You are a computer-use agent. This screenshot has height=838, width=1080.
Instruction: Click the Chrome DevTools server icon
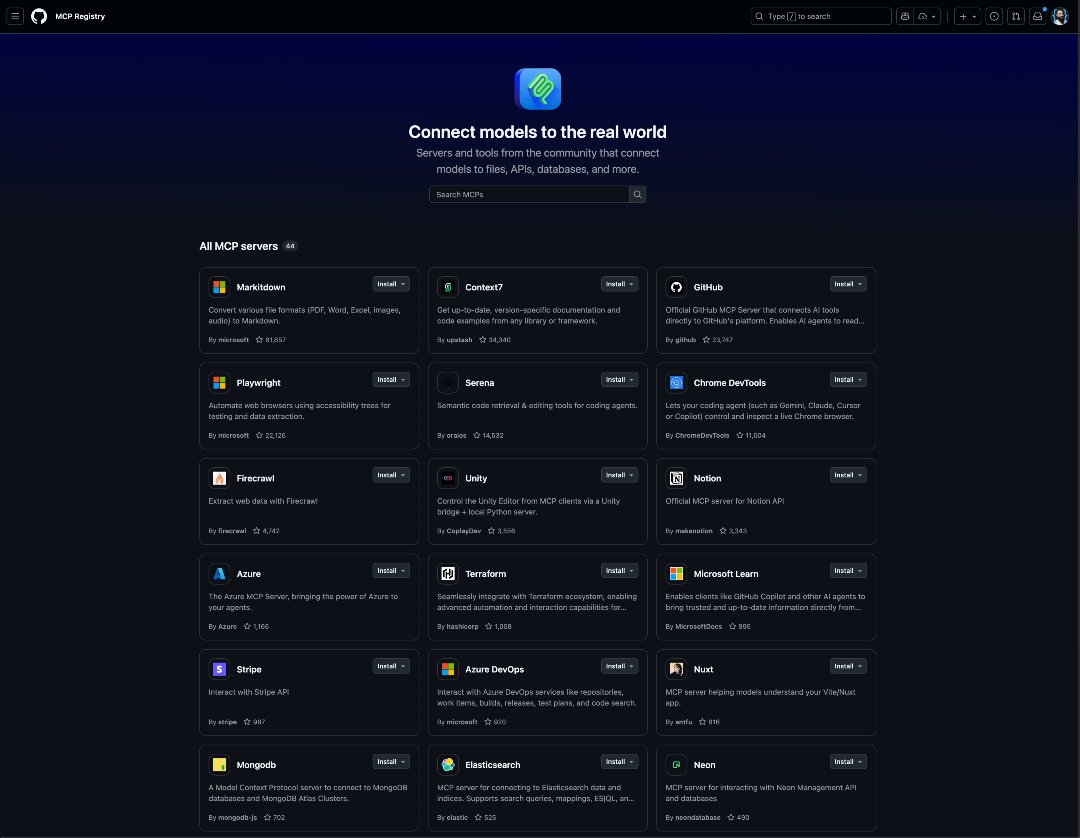[x=676, y=382]
